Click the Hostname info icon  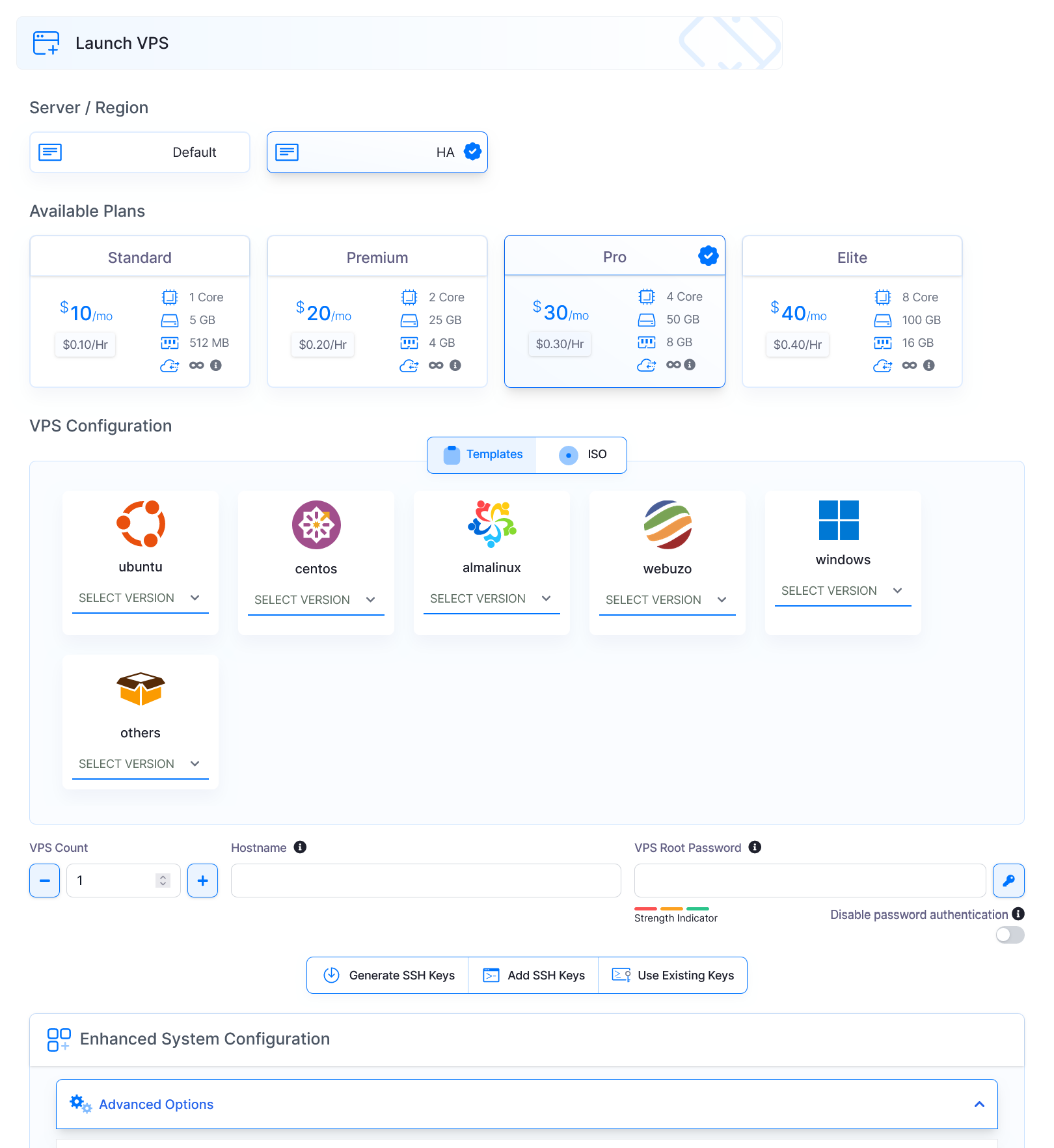point(300,847)
